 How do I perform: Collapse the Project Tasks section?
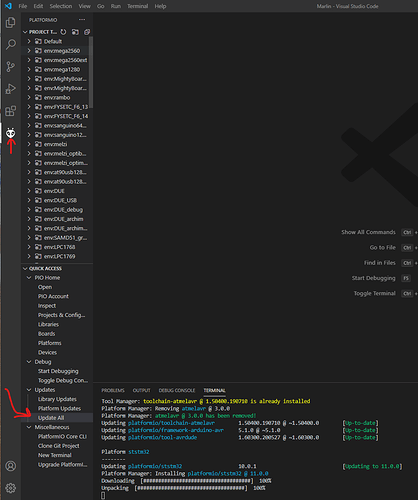coord(25,32)
